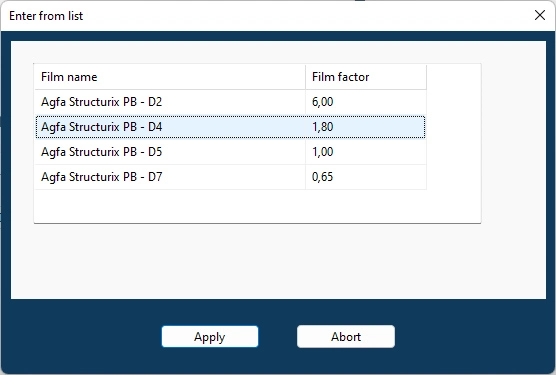The height and width of the screenshot is (375, 556).
Task: Close the Enter from list dialog
Action: pos(540,15)
